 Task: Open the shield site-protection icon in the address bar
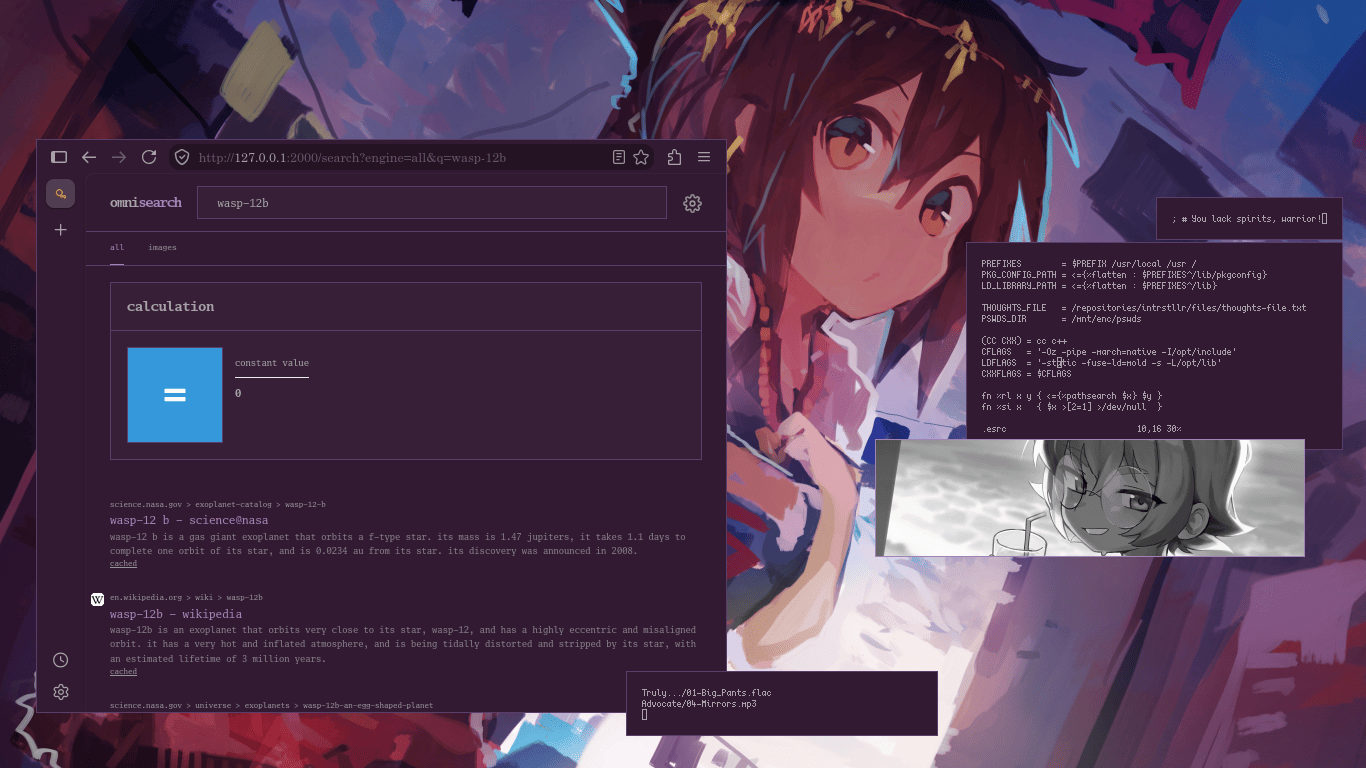point(182,157)
